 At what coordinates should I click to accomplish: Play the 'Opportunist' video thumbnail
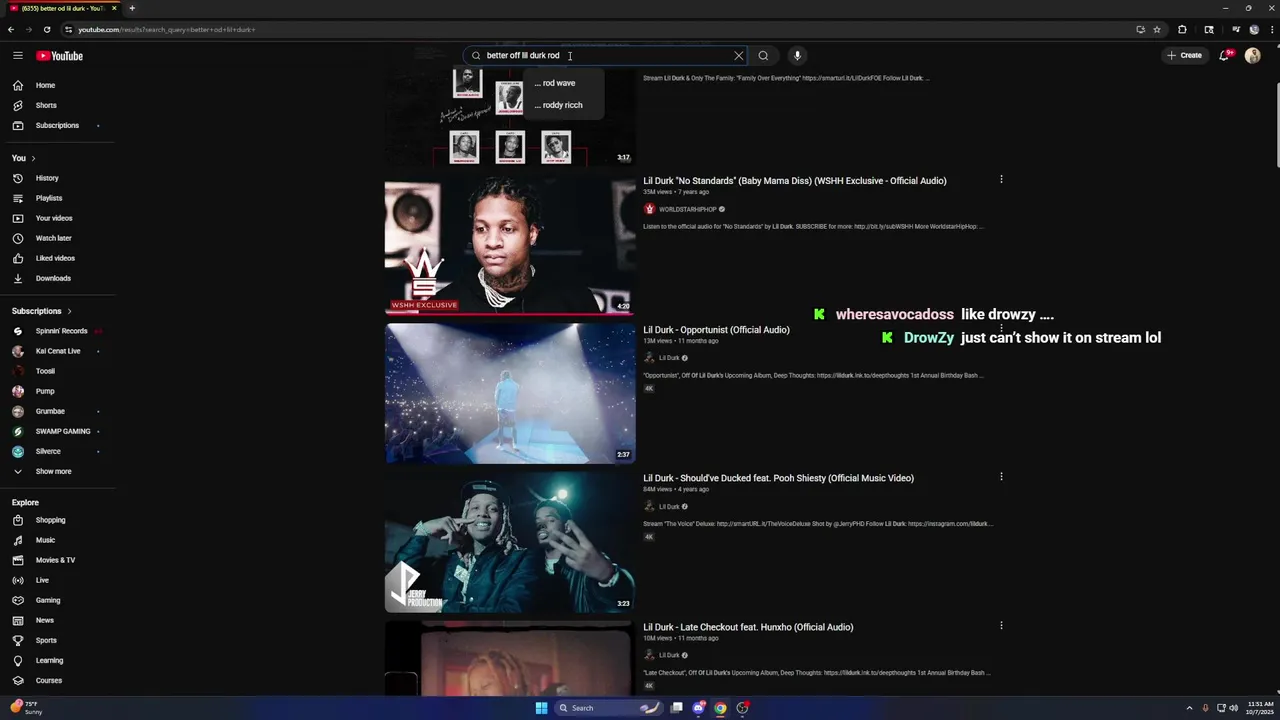click(x=510, y=393)
